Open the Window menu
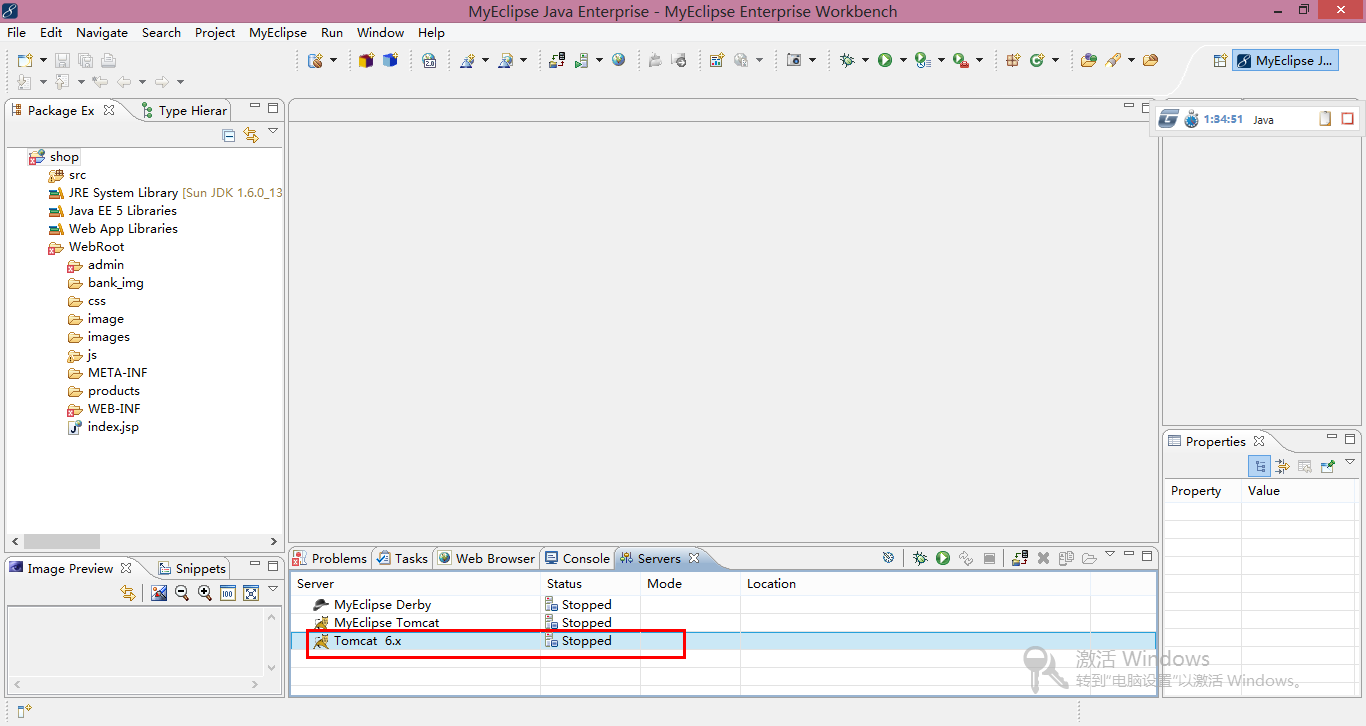Screen dimensions: 1366x726 point(380,32)
